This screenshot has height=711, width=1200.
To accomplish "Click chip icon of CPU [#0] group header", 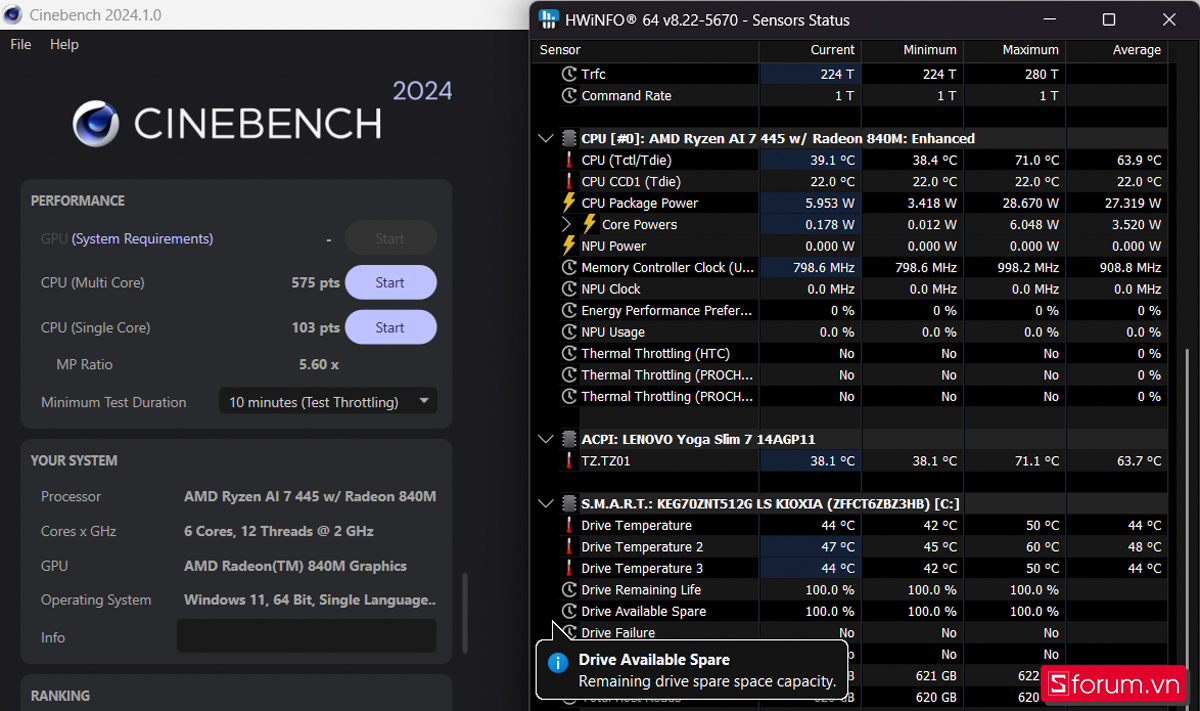I will [x=569, y=139].
